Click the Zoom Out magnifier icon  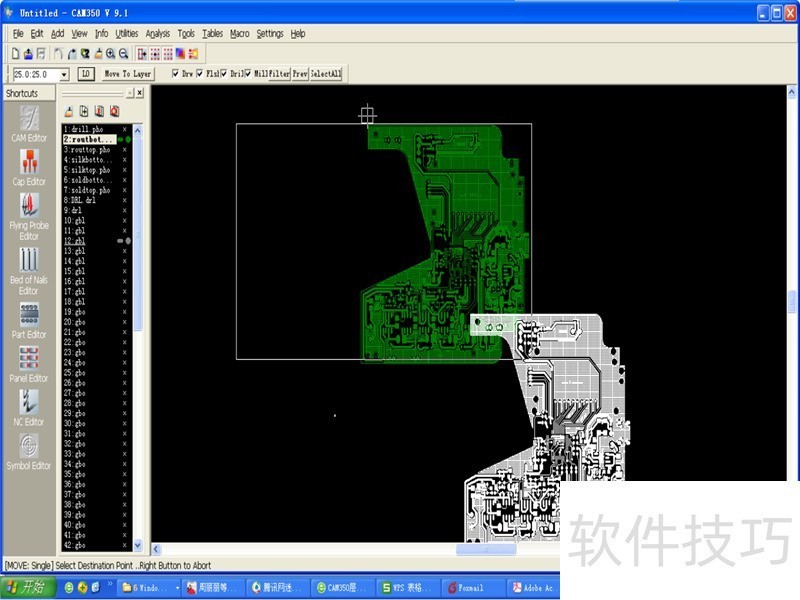pos(123,53)
